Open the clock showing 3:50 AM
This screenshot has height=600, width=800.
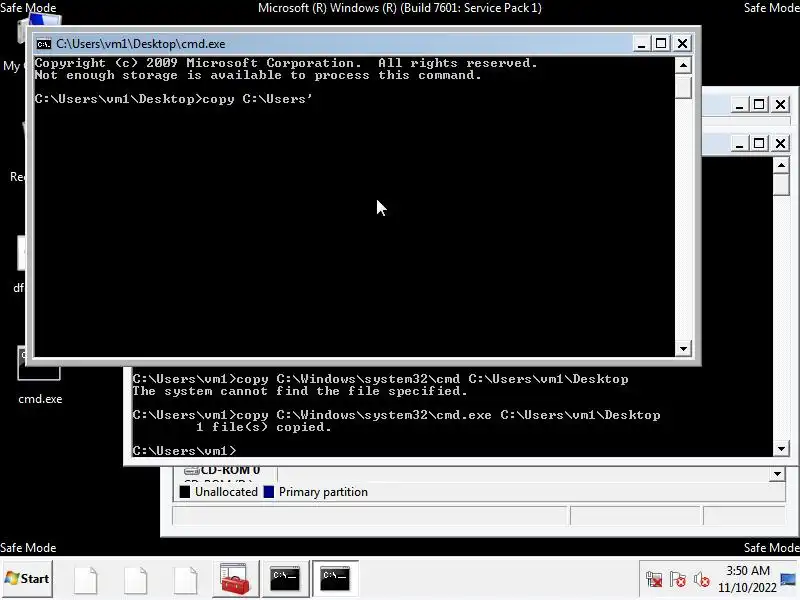pyautogui.click(x=747, y=570)
